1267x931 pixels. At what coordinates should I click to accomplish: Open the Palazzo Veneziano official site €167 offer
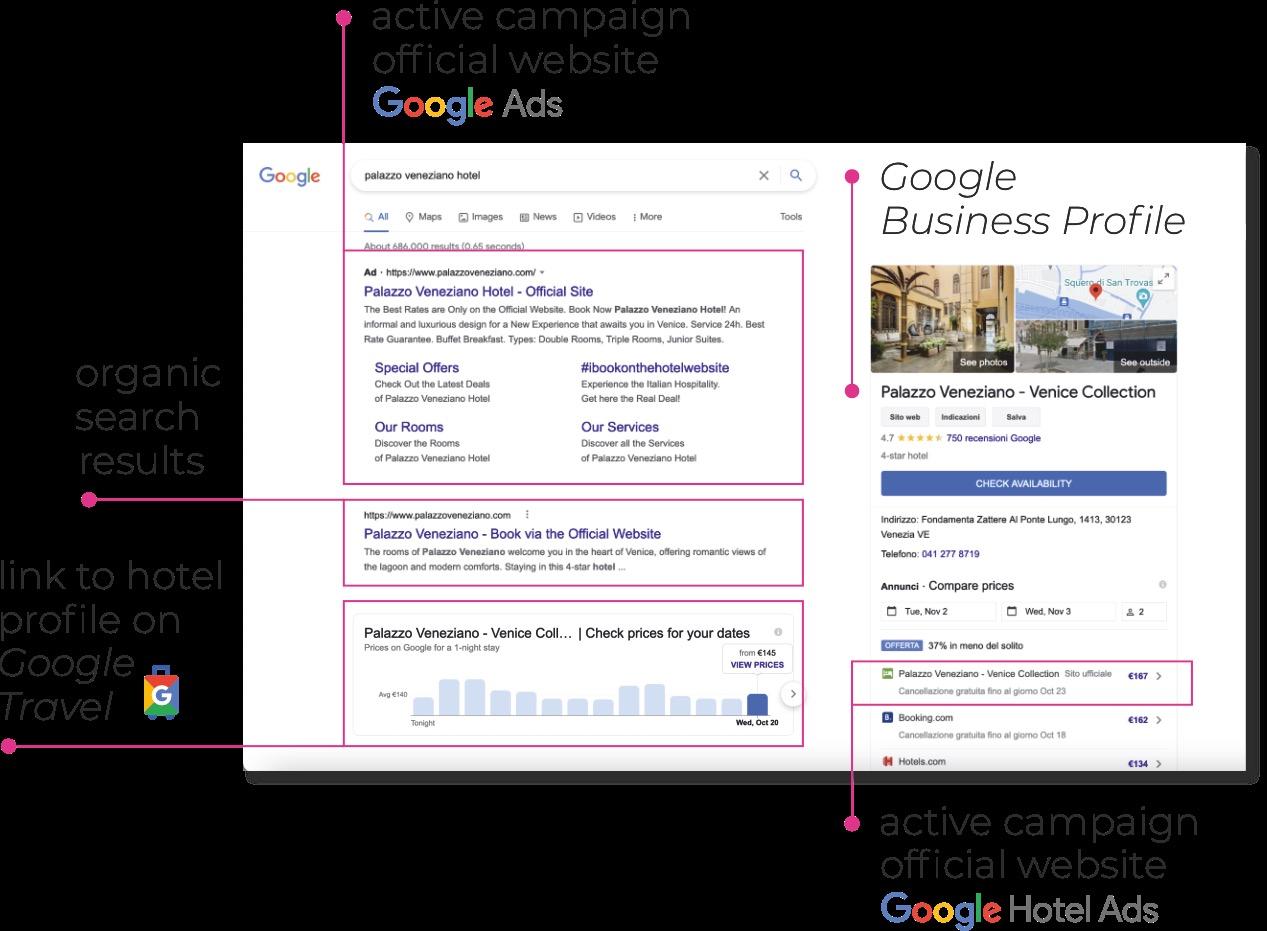click(x=1022, y=682)
